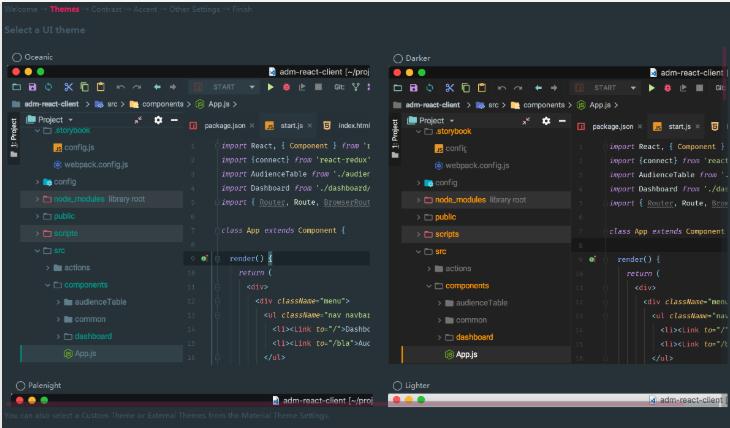Click the green Run button in Oceanic preview
Image resolution: width=730 pixels, height=428 pixels.
[270, 87]
